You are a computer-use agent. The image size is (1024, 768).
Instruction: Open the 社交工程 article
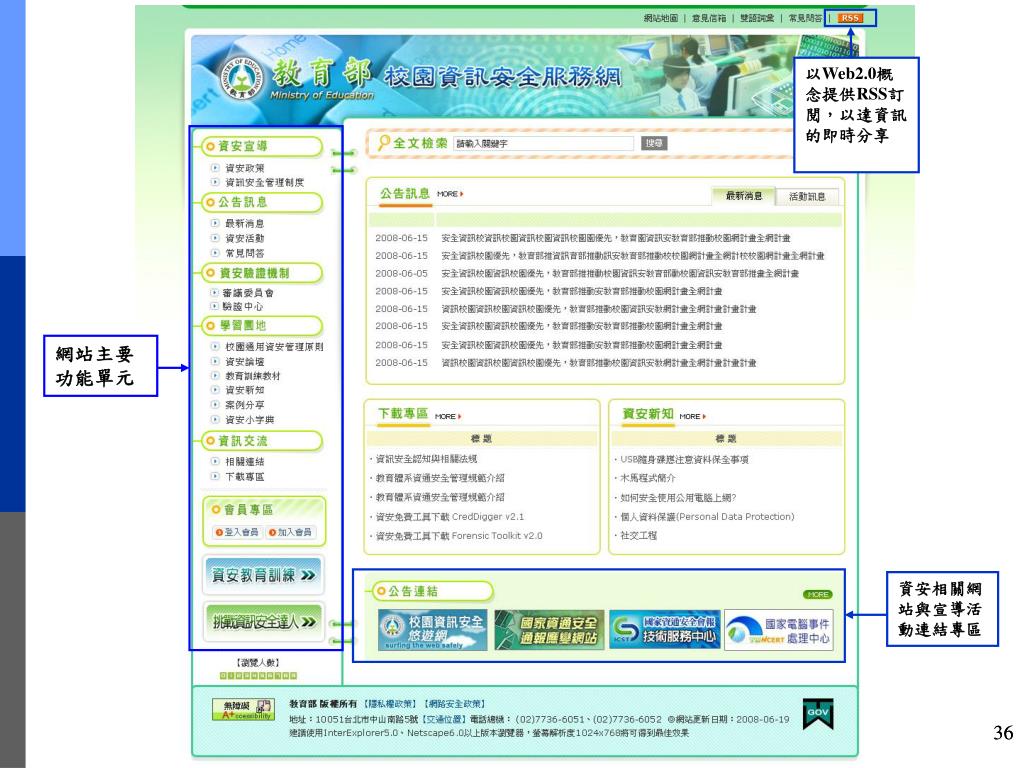coord(638,536)
